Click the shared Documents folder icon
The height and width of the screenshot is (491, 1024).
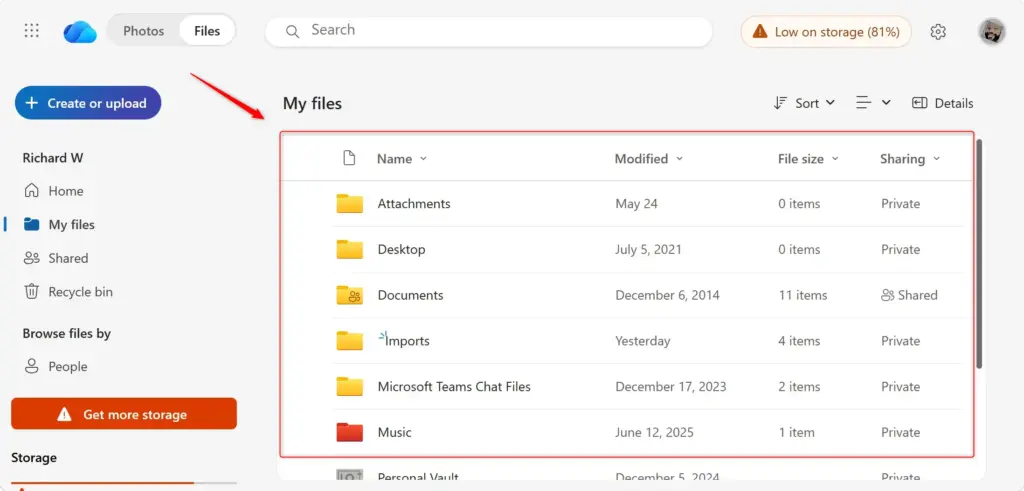point(349,295)
